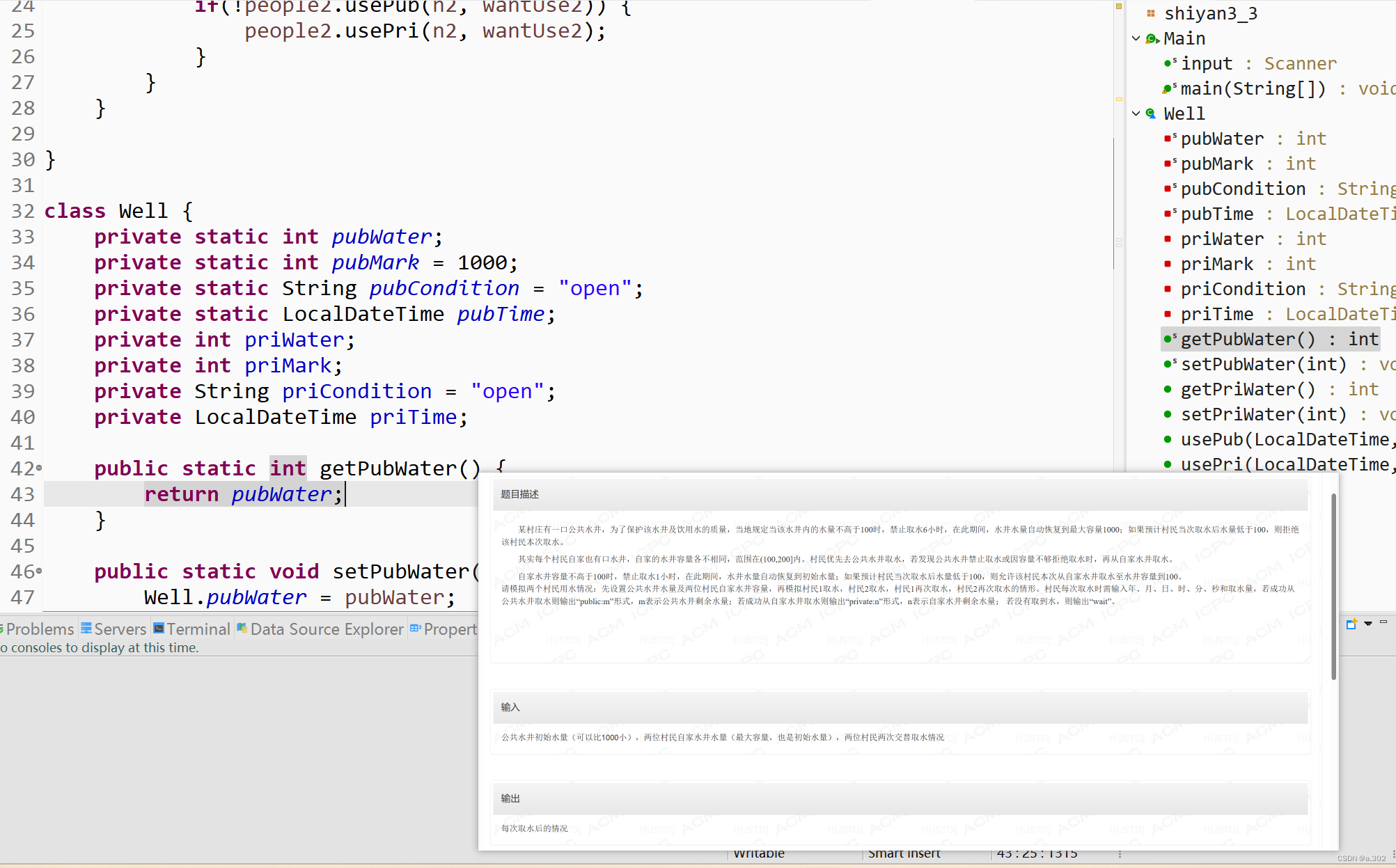The width and height of the screenshot is (1396, 868).
Task: Open the Data Source Explorer tab
Action: click(x=327, y=629)
